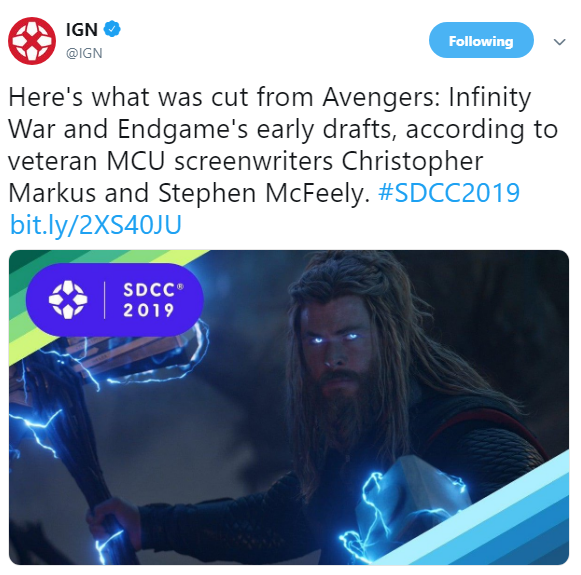Open the Thor image preview
This screenshot has height=575, width=581.
pos(289,407)
